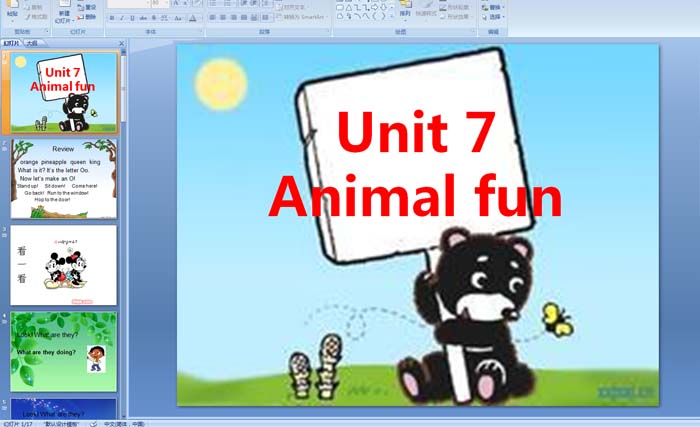700x427 pixels.
Task: Open the Font group dialog launcher
Action: [200, 30]
